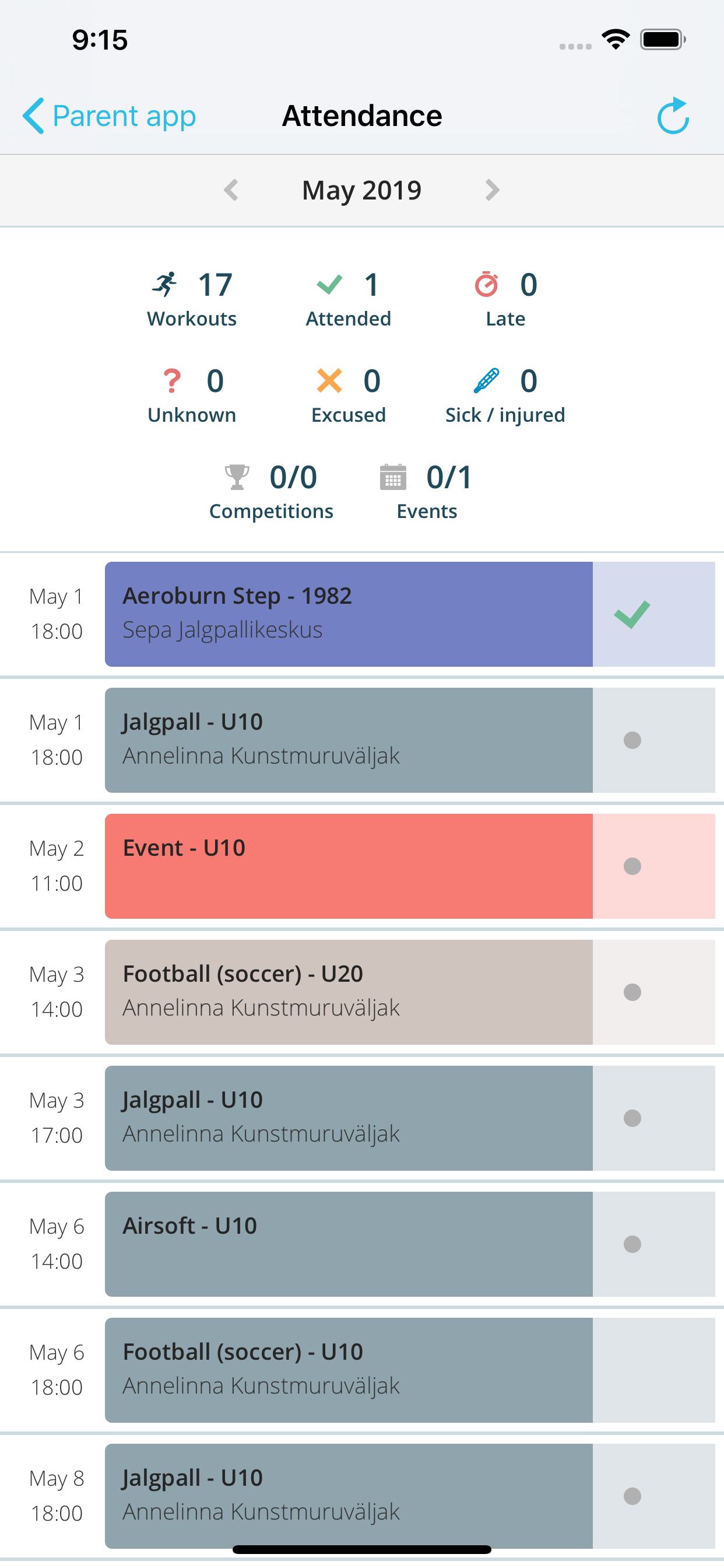Open Airsoft - U10 workout entry

pos(348,1244)
